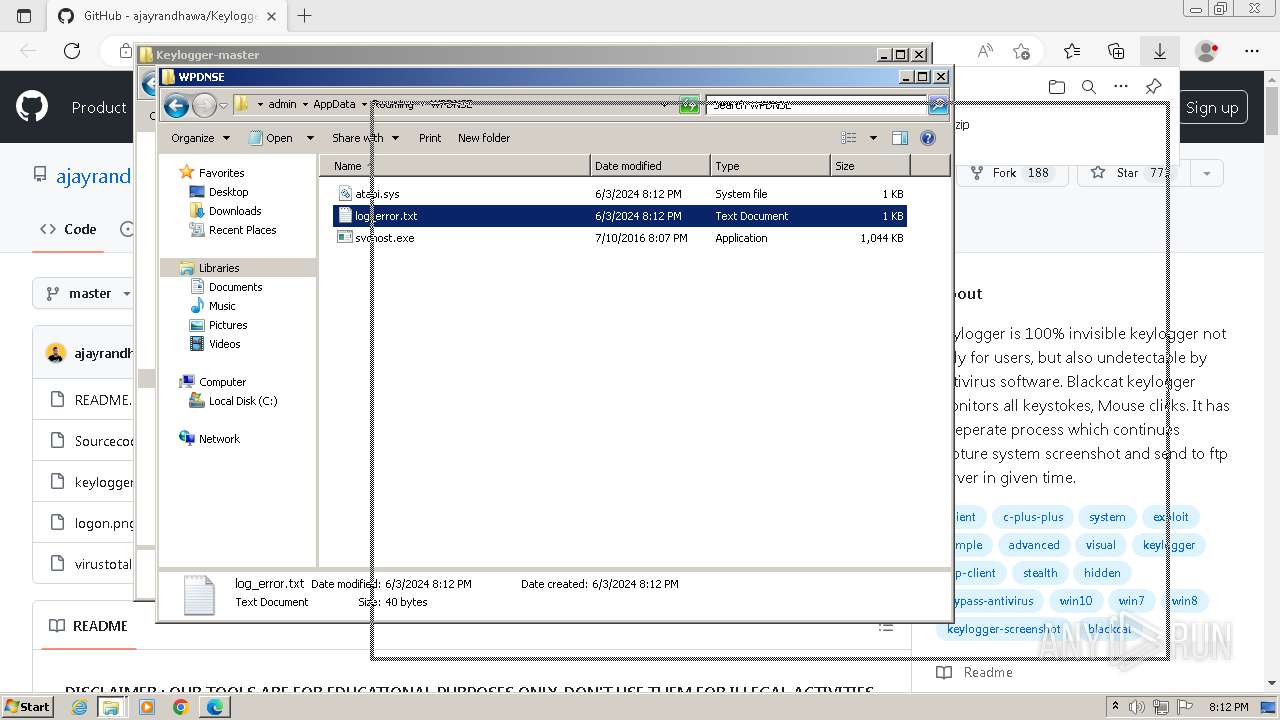
Task: Open the Readme link in About section
Action: (976, 672)
